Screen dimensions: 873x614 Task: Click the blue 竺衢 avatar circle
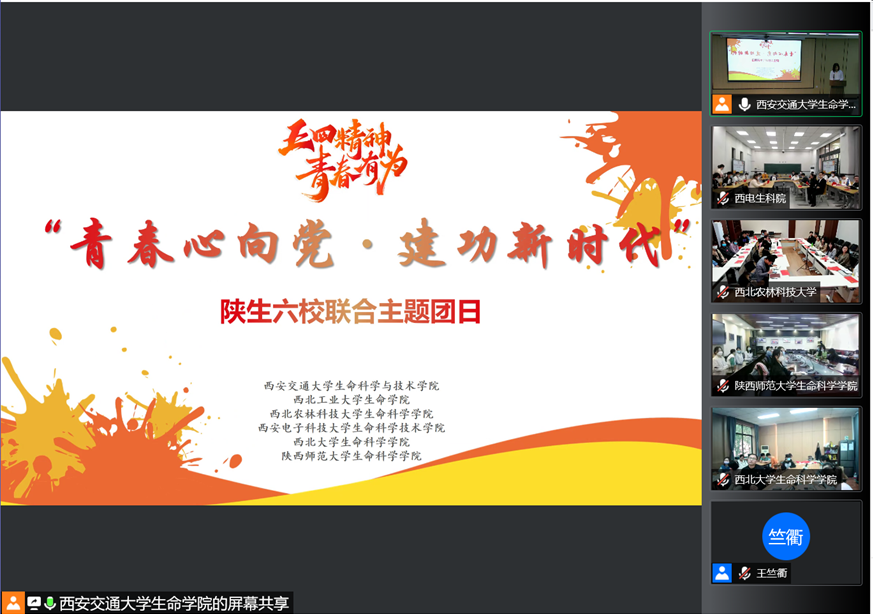click(786, 536)
